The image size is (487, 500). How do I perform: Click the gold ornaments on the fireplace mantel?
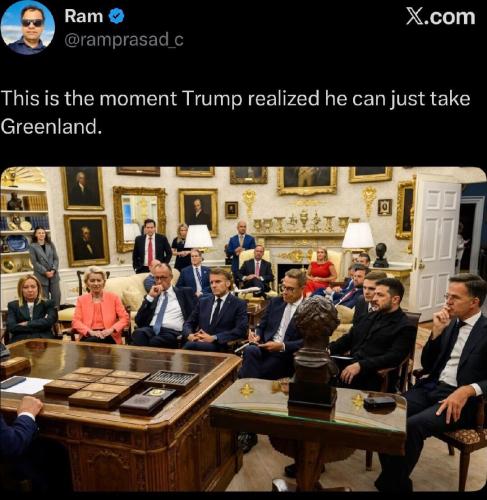pyautogui.click(x=305, y=221)
